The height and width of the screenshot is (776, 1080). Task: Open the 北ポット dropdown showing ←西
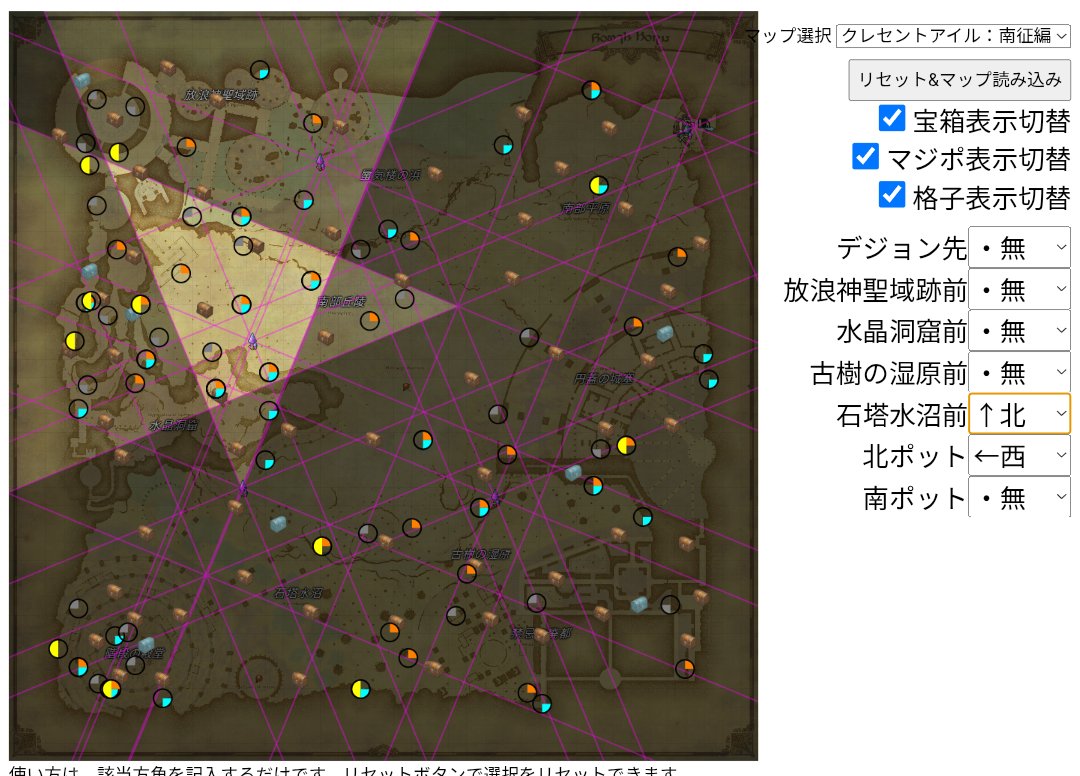[x=1019, y=456]
